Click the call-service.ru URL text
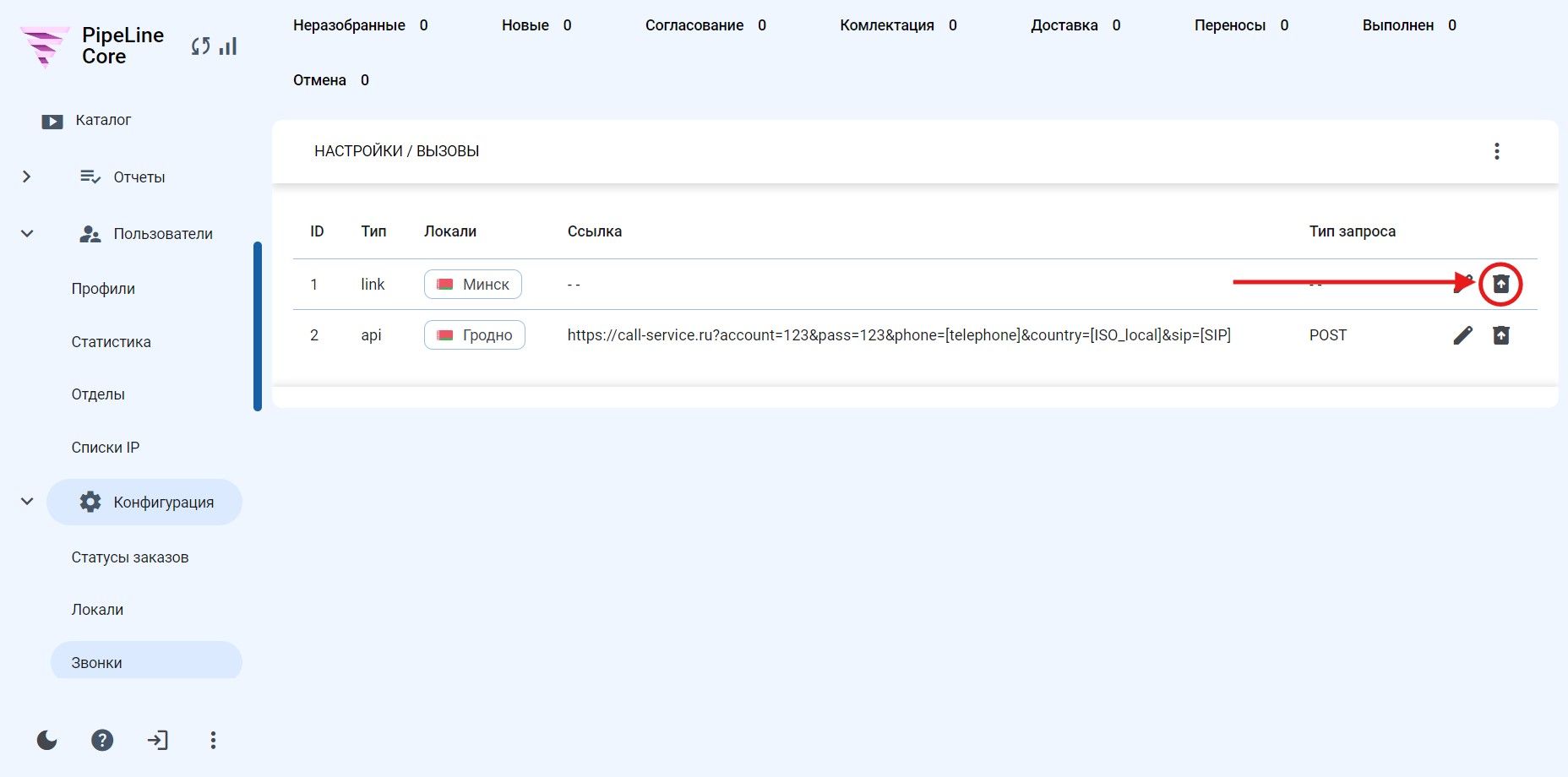The width and height of the screenshot is (1568, 777). pyautogui.click(x=899, y=335)
